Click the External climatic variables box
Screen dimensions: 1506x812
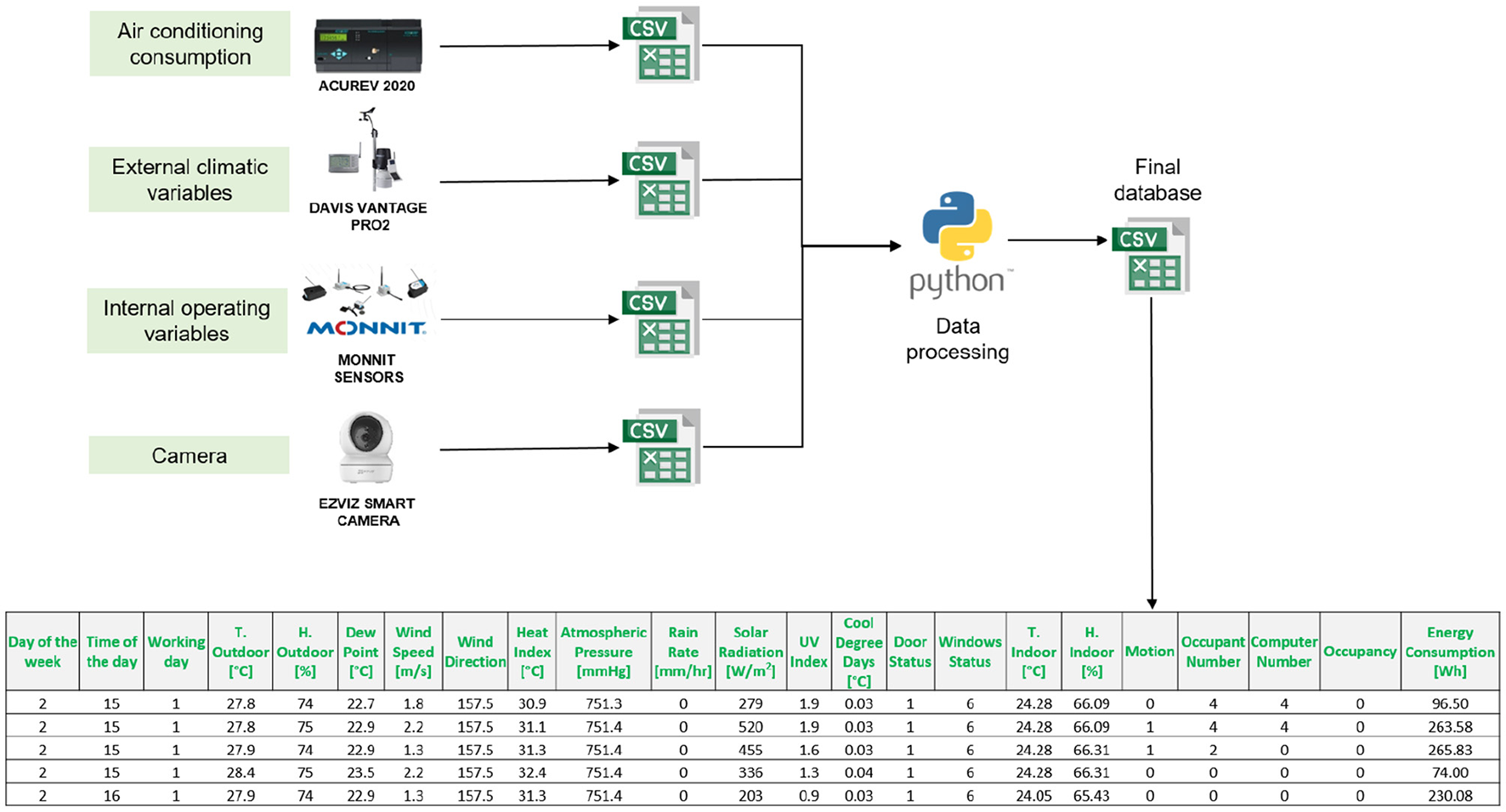190,179
